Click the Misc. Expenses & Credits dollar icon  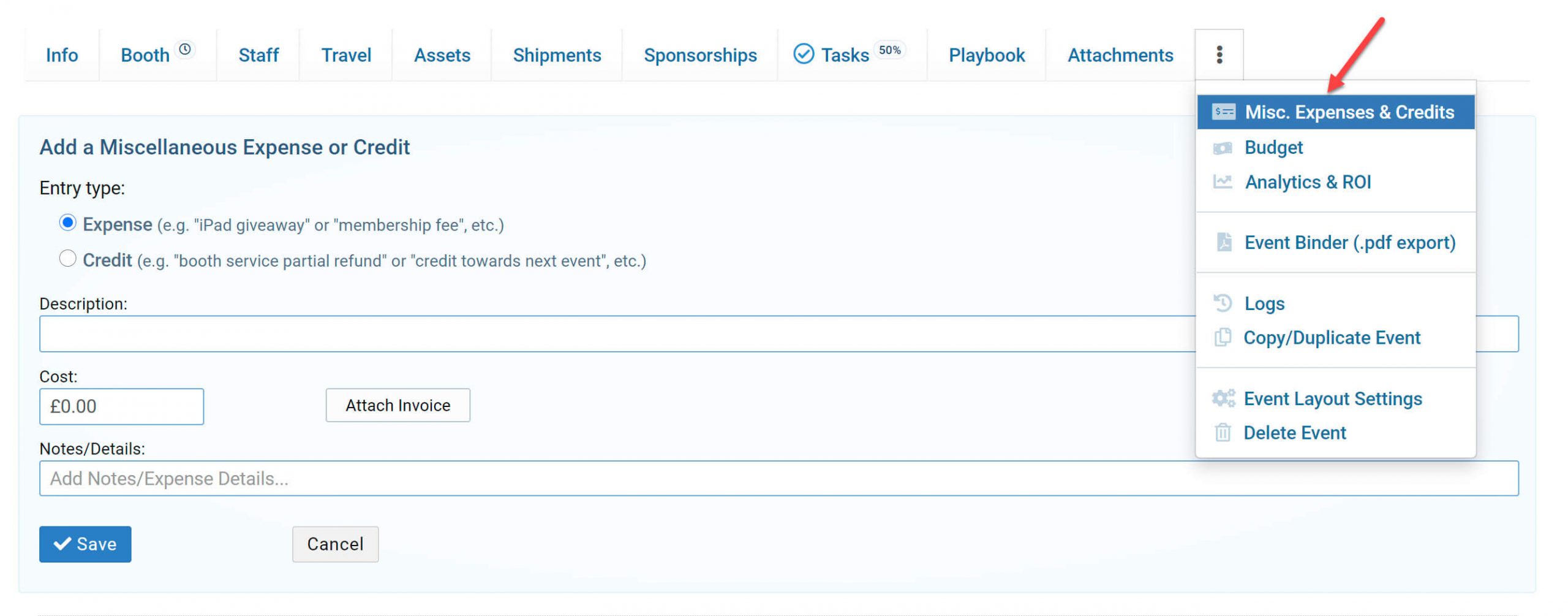1223,112
